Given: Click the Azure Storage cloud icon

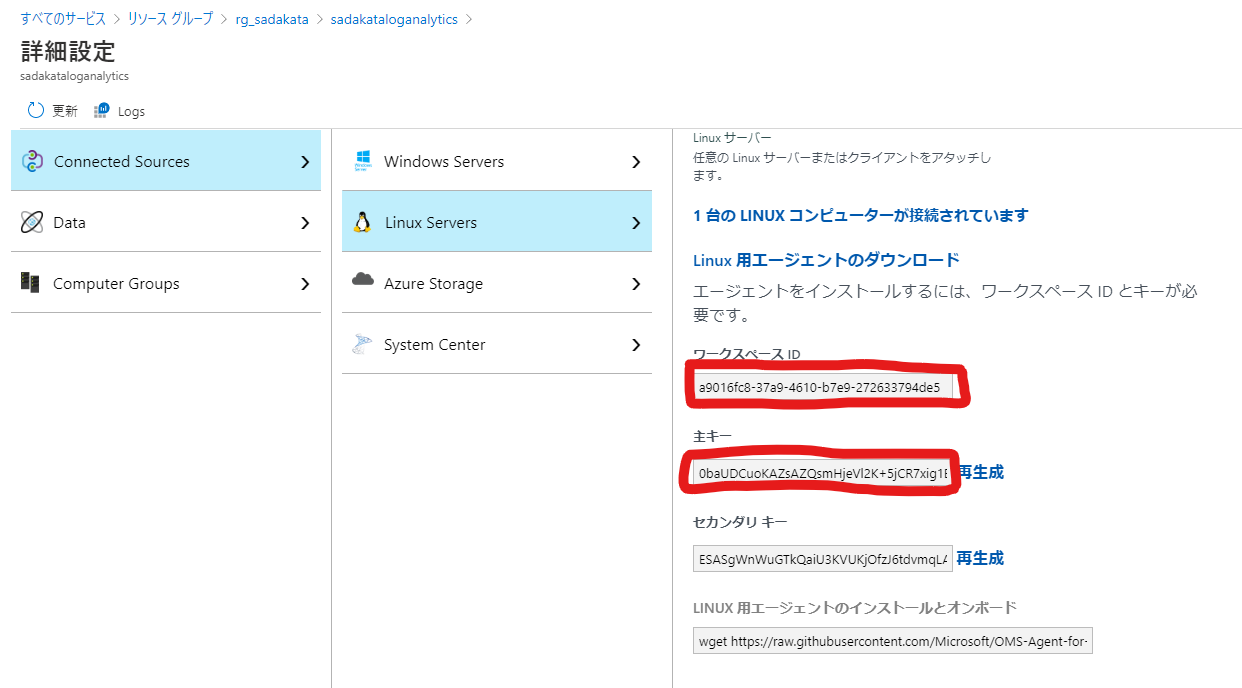Looking at the screenshot, I should [x=363, y=280].
